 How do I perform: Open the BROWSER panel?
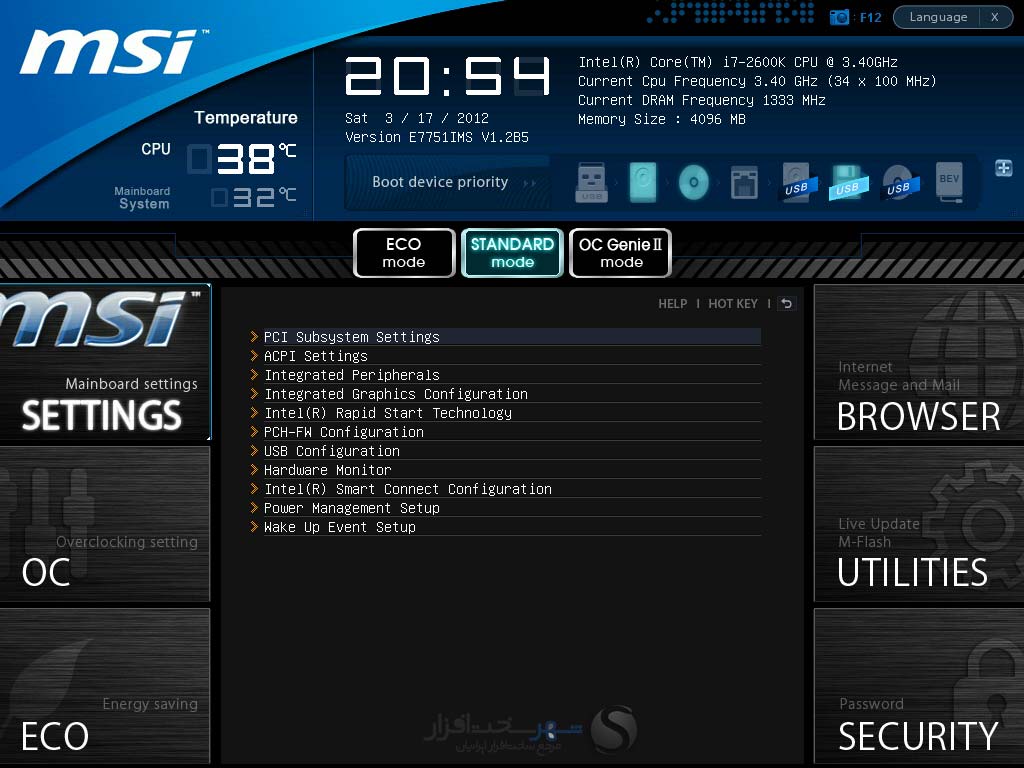[x=919, y=362]
